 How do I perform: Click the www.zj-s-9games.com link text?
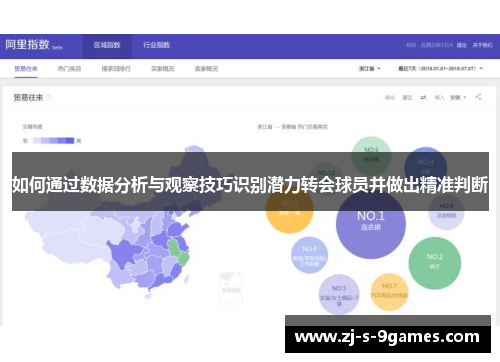pos(387,337)
